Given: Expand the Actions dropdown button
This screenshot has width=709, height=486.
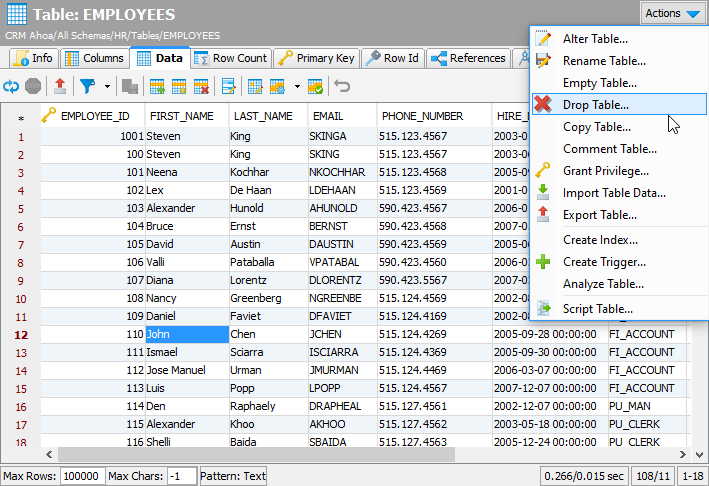Looking at the screenshot, I should (674, 13).
